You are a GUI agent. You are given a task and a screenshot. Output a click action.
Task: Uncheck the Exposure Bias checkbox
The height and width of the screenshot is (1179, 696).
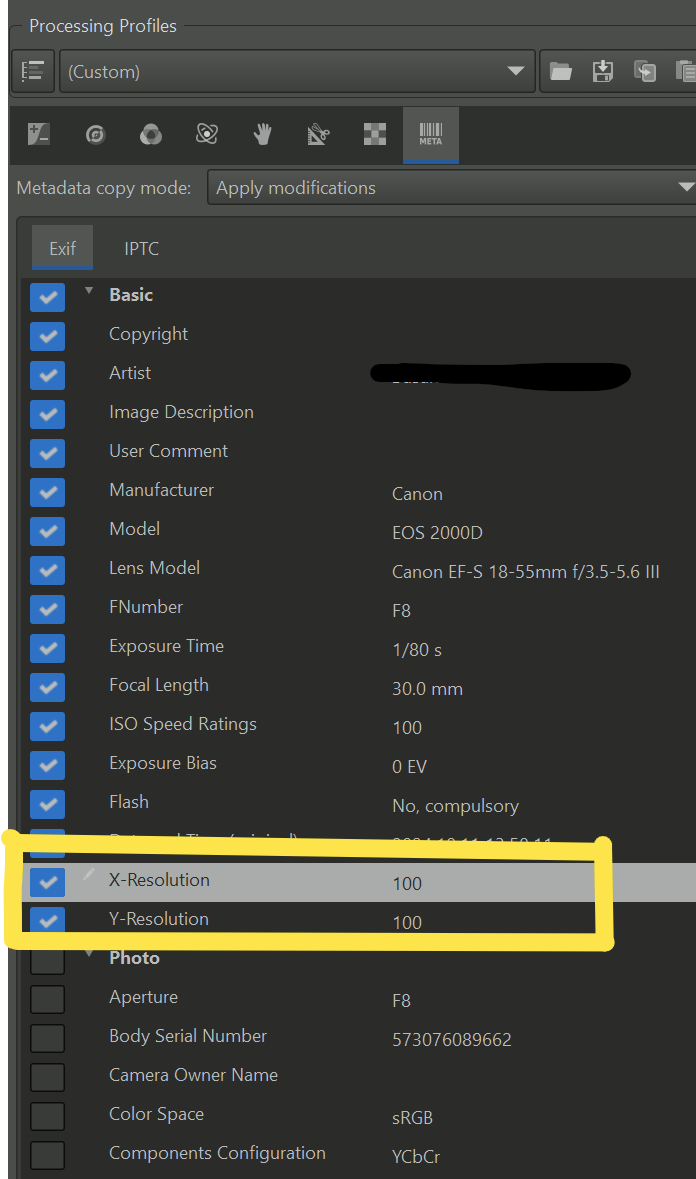(47, 766)
